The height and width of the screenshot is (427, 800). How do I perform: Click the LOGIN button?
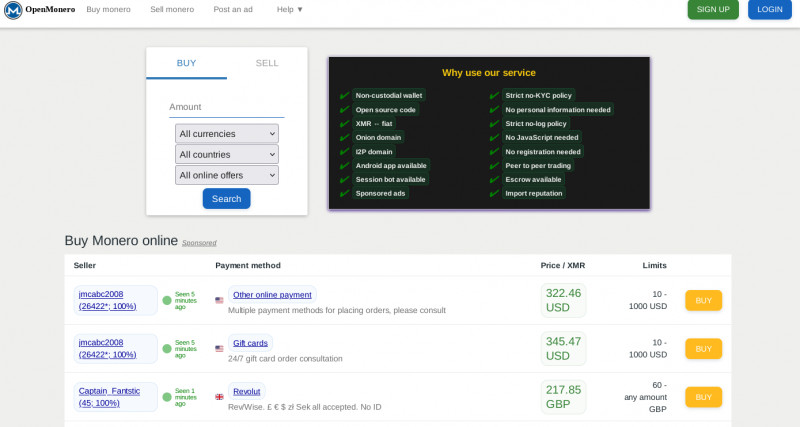[x=769, y=9]
